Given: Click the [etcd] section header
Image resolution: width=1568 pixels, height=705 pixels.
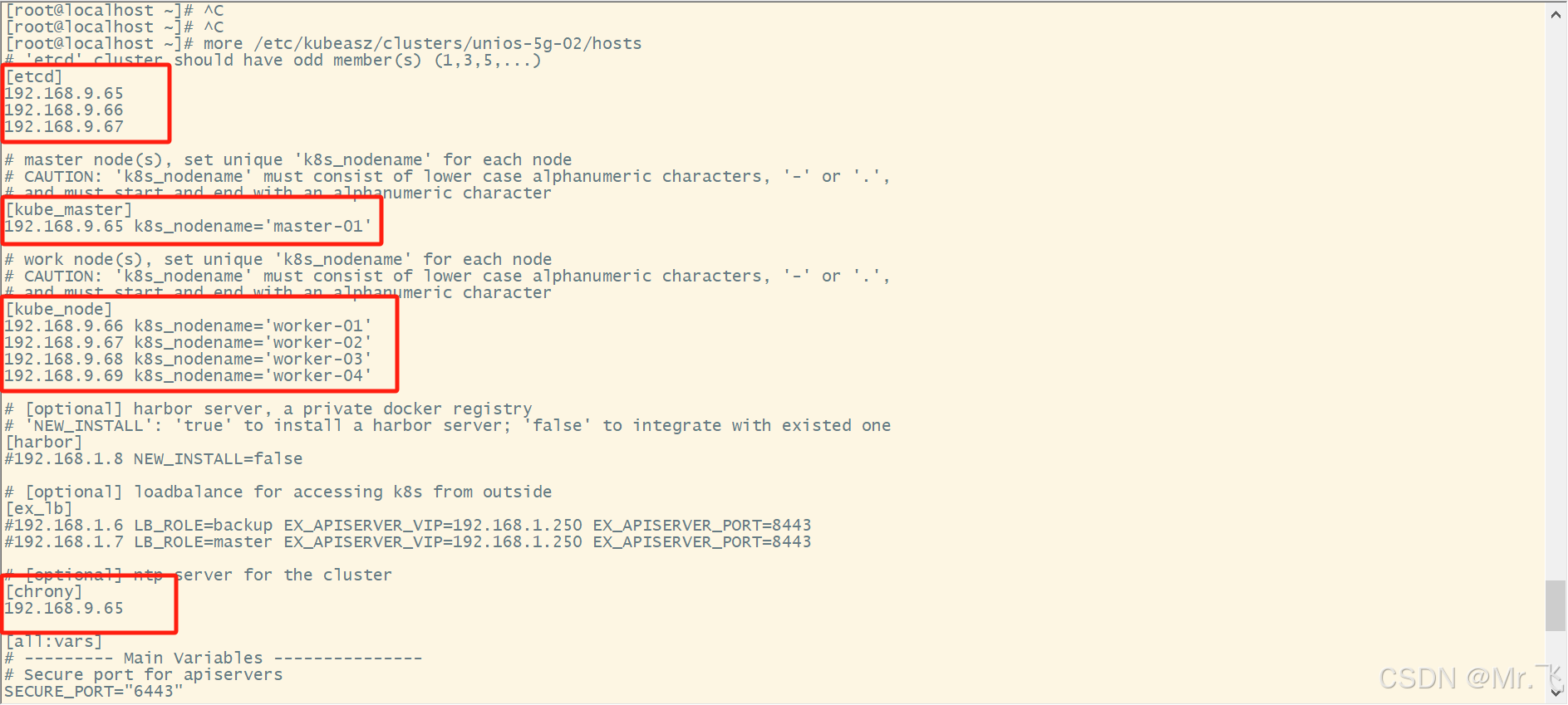Looking at the screenshot, I should point(34,77).
